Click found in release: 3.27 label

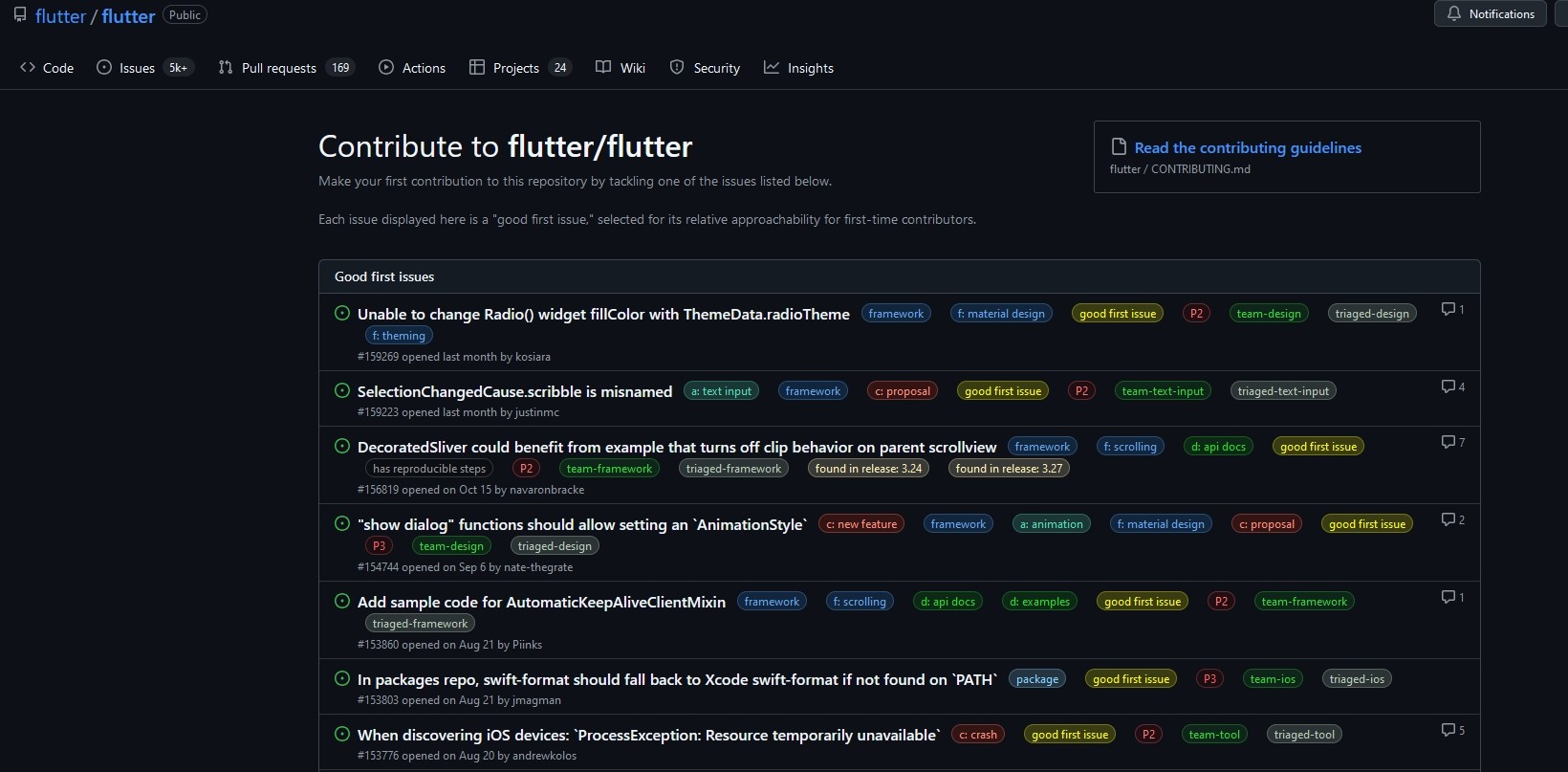[1009, 469]
